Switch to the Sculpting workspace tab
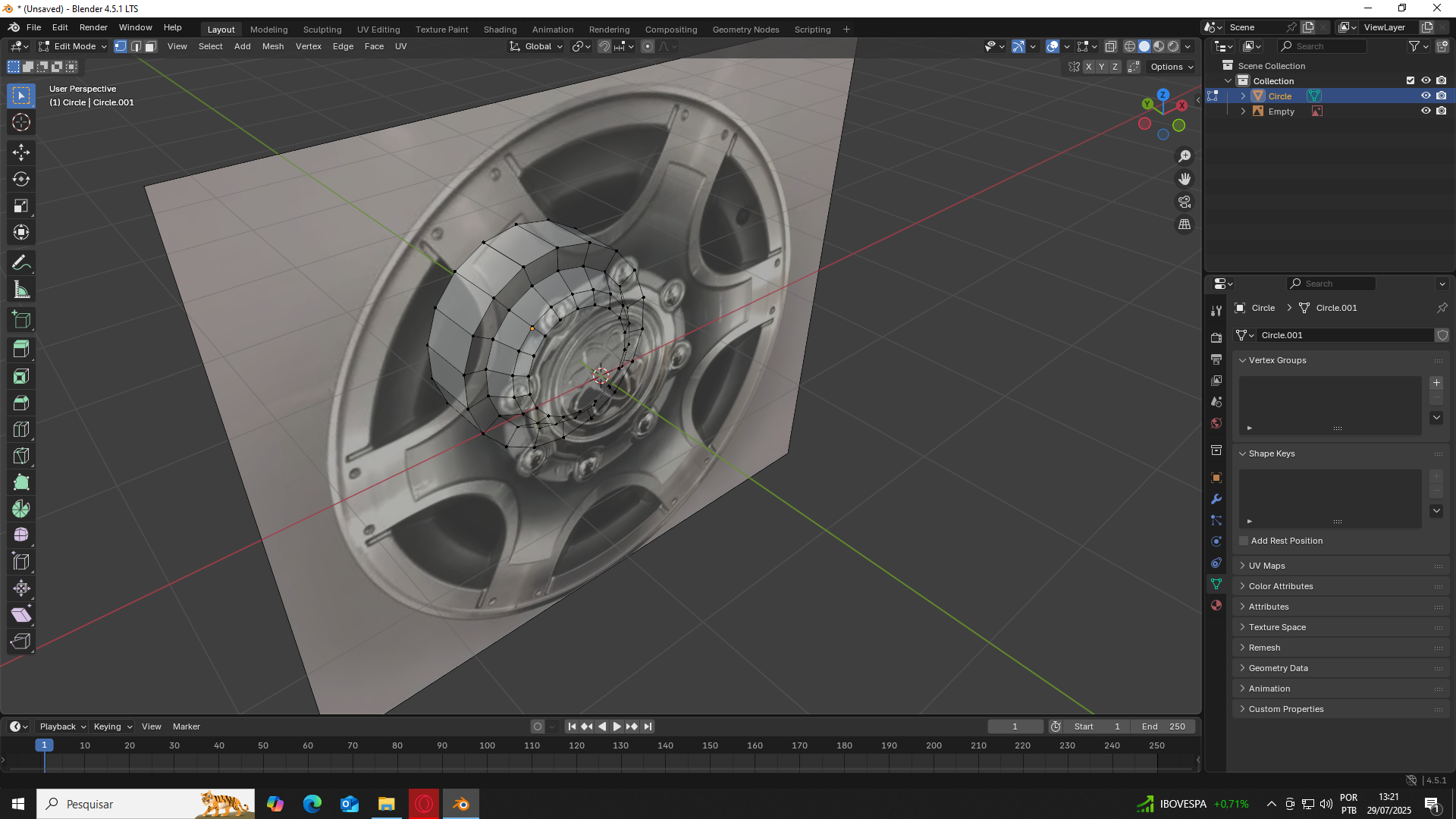This screenshot has width=1456, height=819. [x=322, y=29]
